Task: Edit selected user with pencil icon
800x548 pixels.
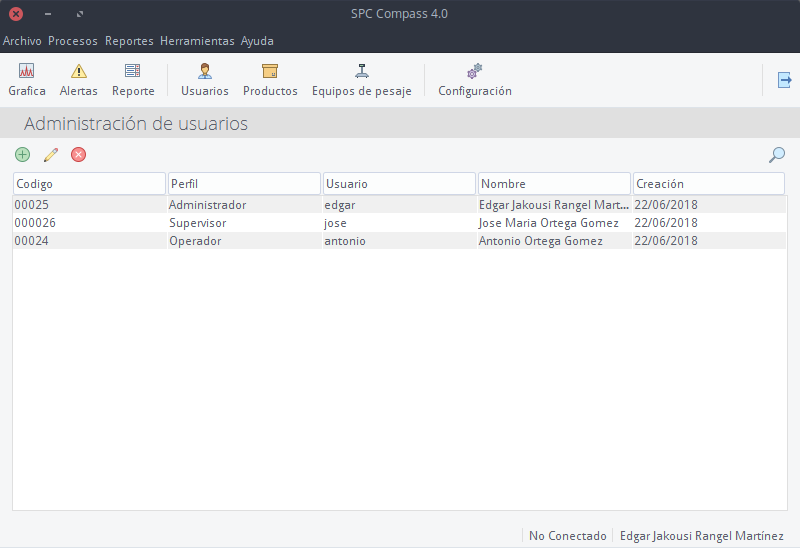Action: 51,155
